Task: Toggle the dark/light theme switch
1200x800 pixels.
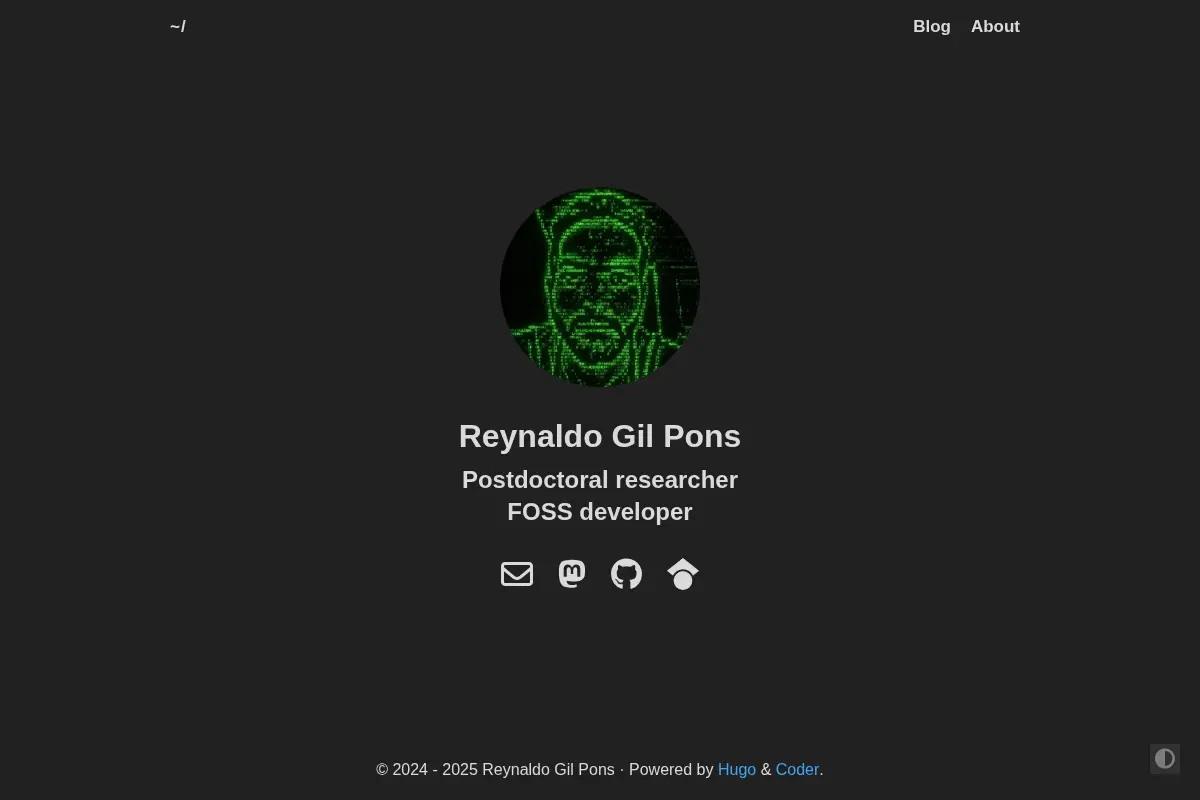Action: coord(1165,759)
